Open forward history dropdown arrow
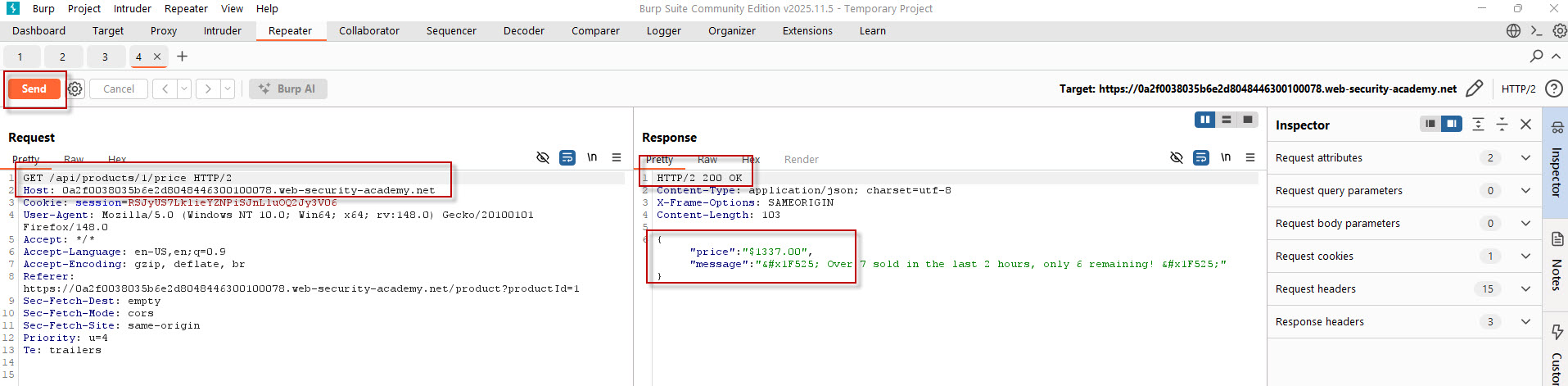1568x386 pixels. click(x=228, y=89)
